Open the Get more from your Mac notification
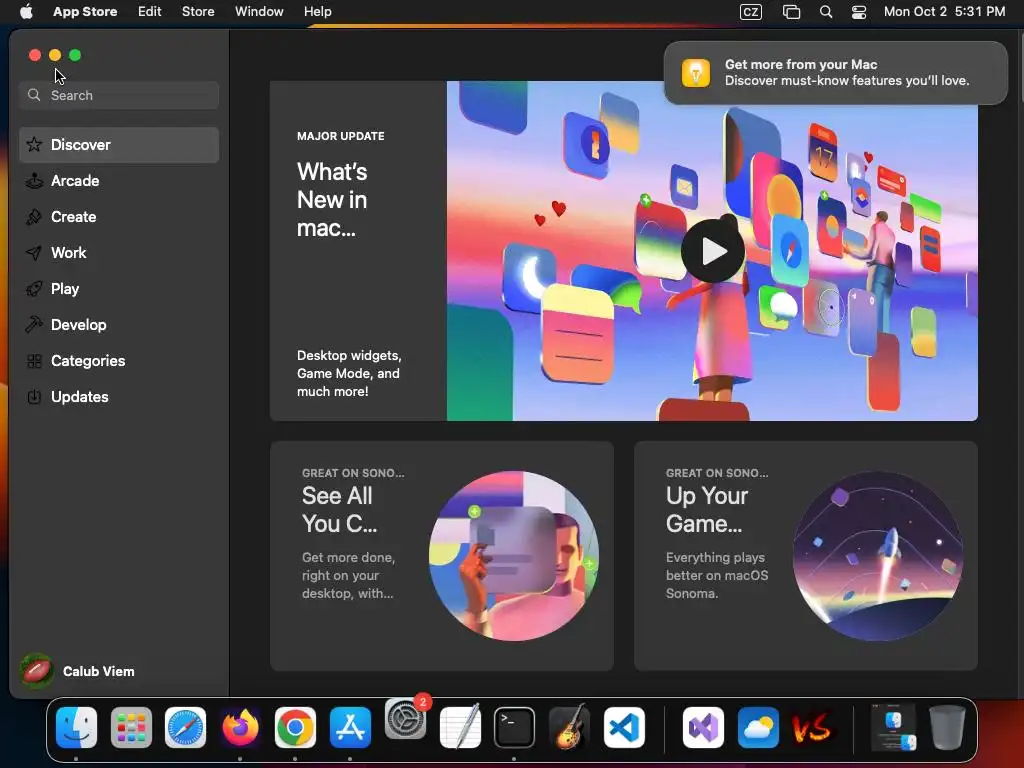1024x768 pixels. 836,72
